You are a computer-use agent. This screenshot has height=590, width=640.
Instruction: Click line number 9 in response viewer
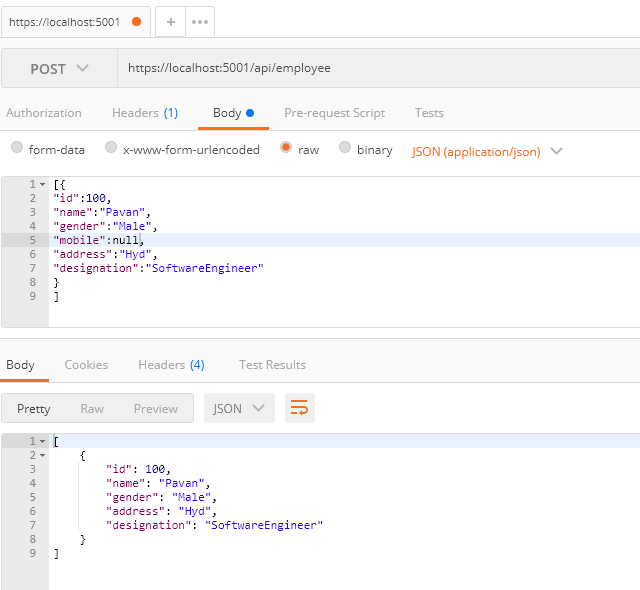tap(33, 553)
